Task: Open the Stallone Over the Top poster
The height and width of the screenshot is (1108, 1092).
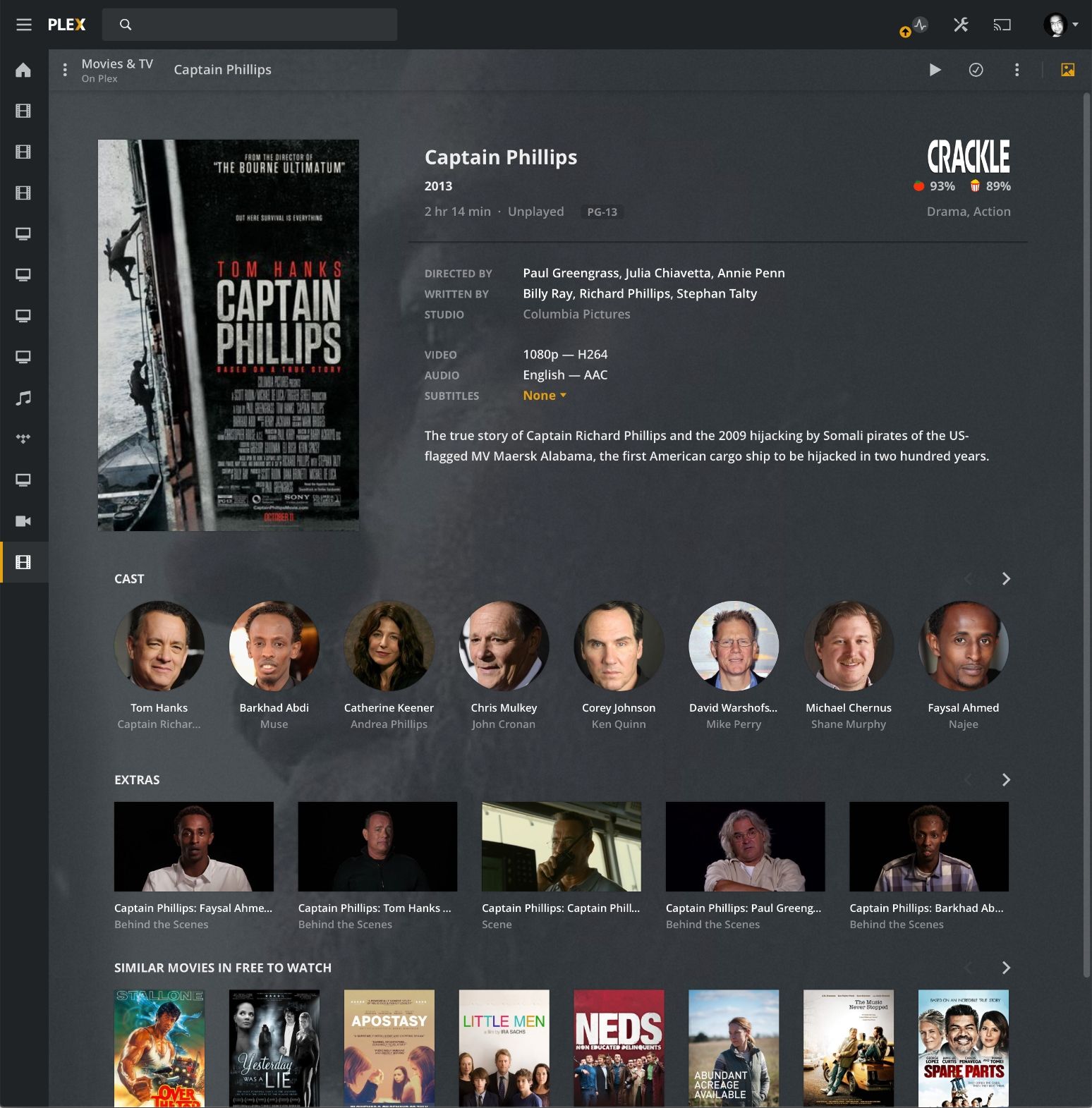Action: pyautogui.click(x=159, y=1048)
